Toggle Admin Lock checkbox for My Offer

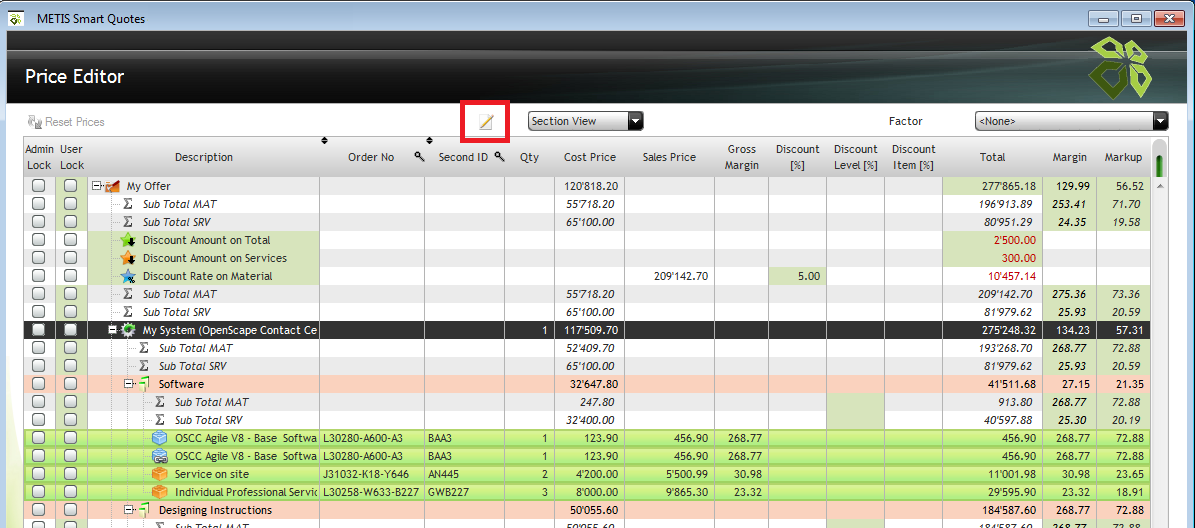pos(39,186)
